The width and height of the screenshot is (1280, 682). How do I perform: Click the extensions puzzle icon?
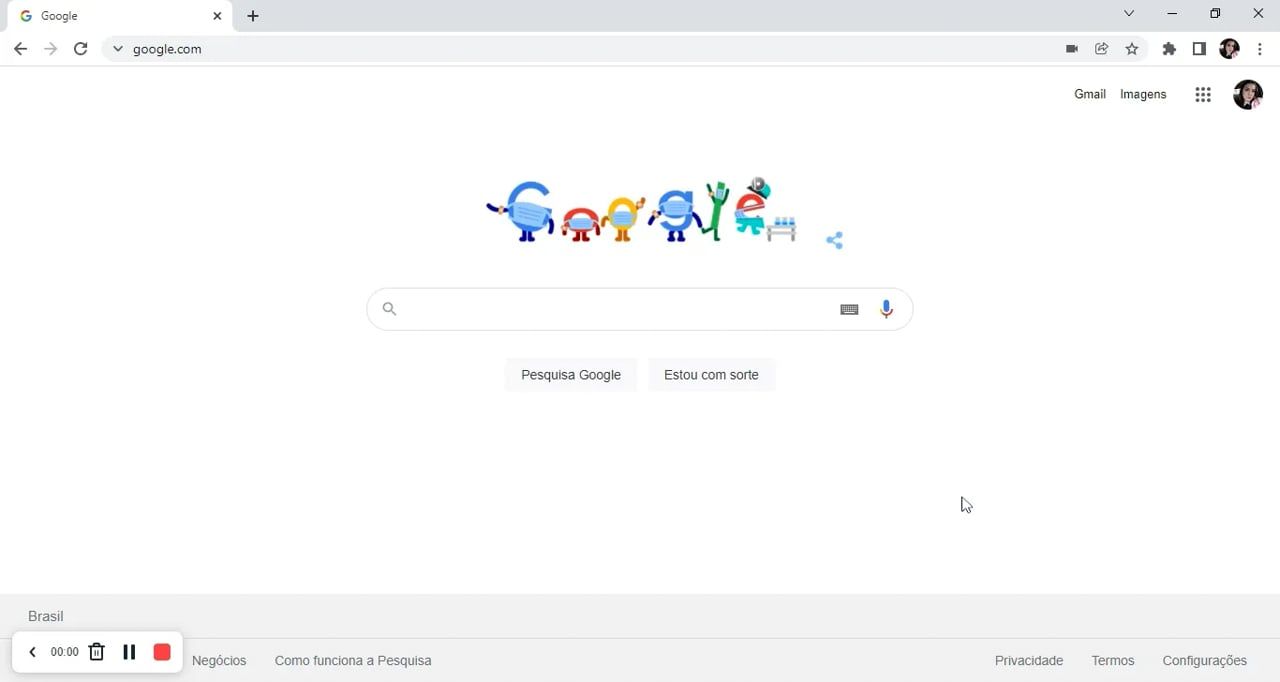coord(1169,48)
